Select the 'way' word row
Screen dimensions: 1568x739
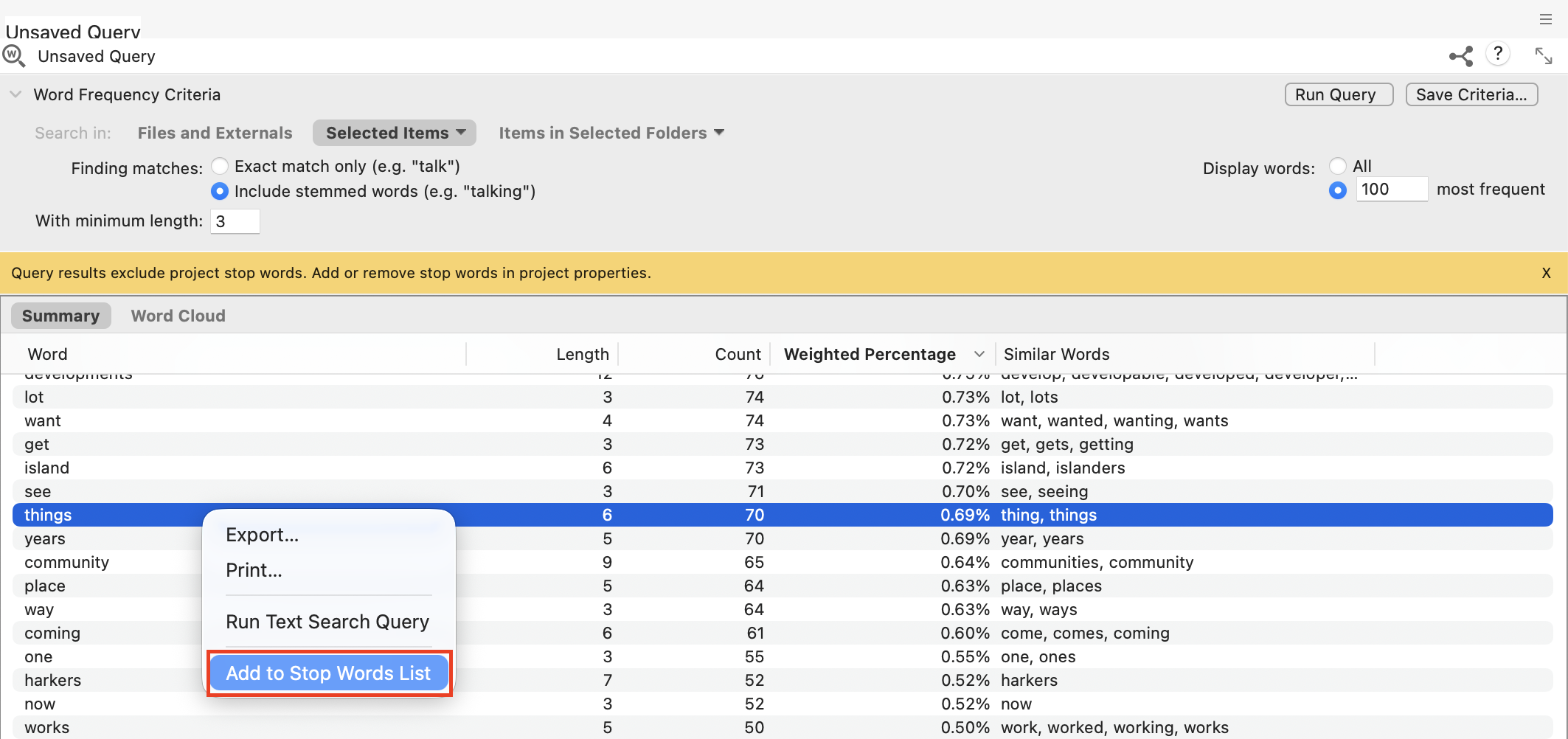point(783,609)
